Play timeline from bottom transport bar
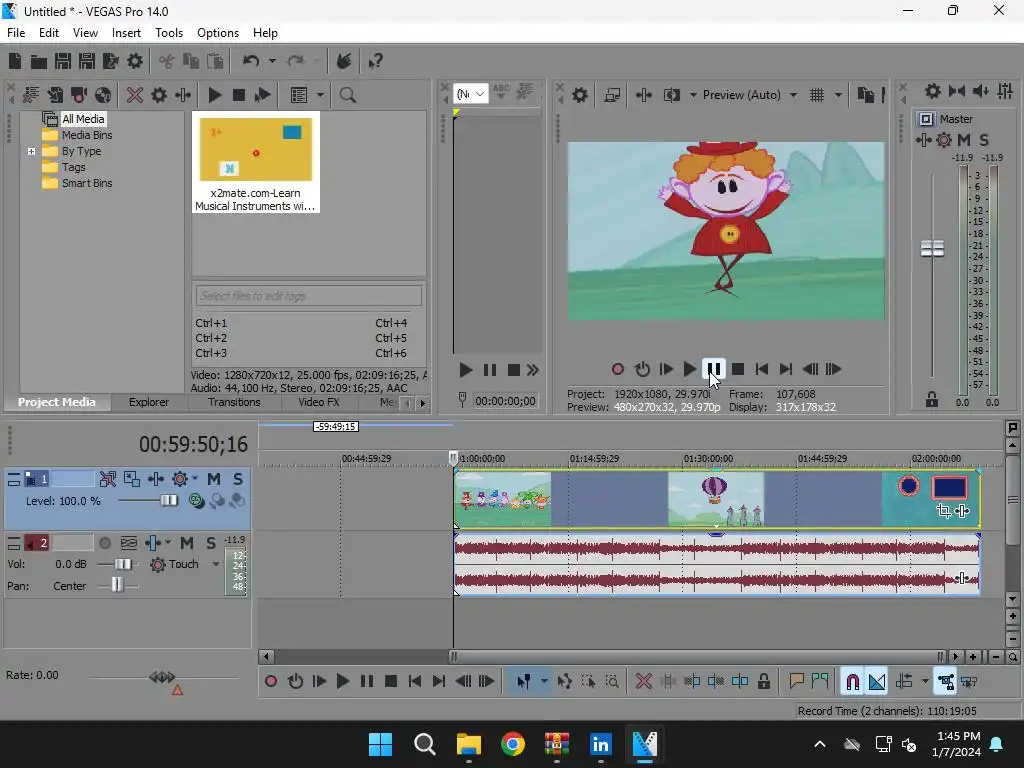 point(342,682)
